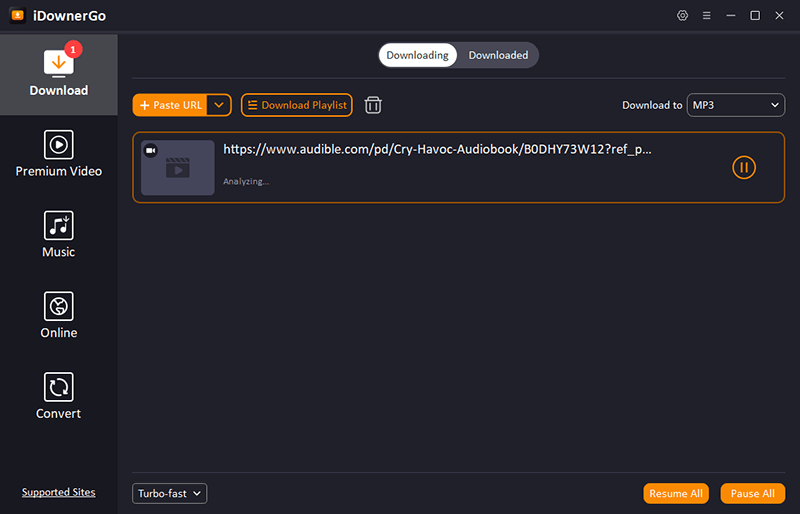Switch to the Downloading tab
The image size is (800, 514).
pyautogui.click(x=417, y=55)
